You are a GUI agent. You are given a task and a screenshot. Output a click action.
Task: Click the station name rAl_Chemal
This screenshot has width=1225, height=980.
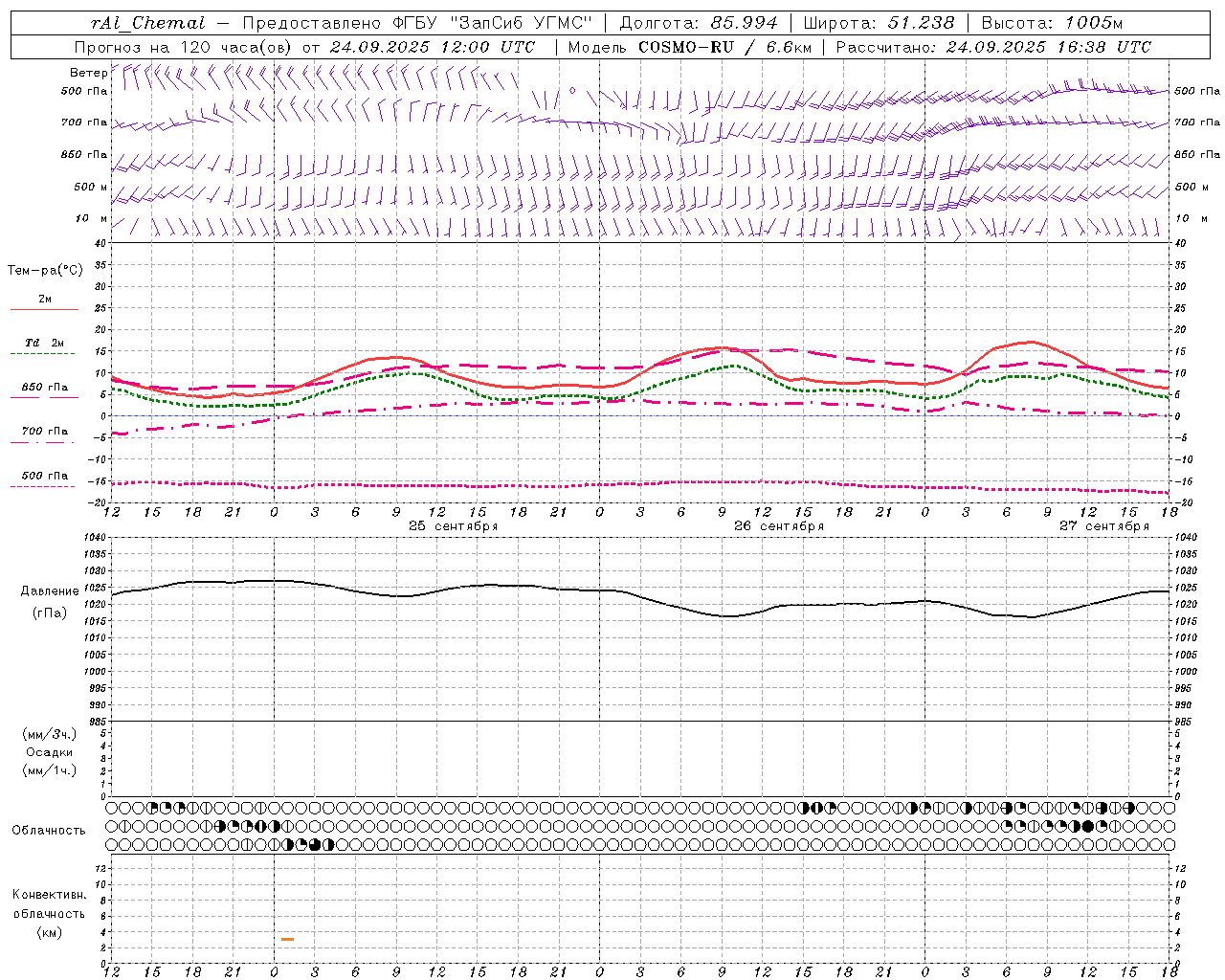[x=147, y=23]
